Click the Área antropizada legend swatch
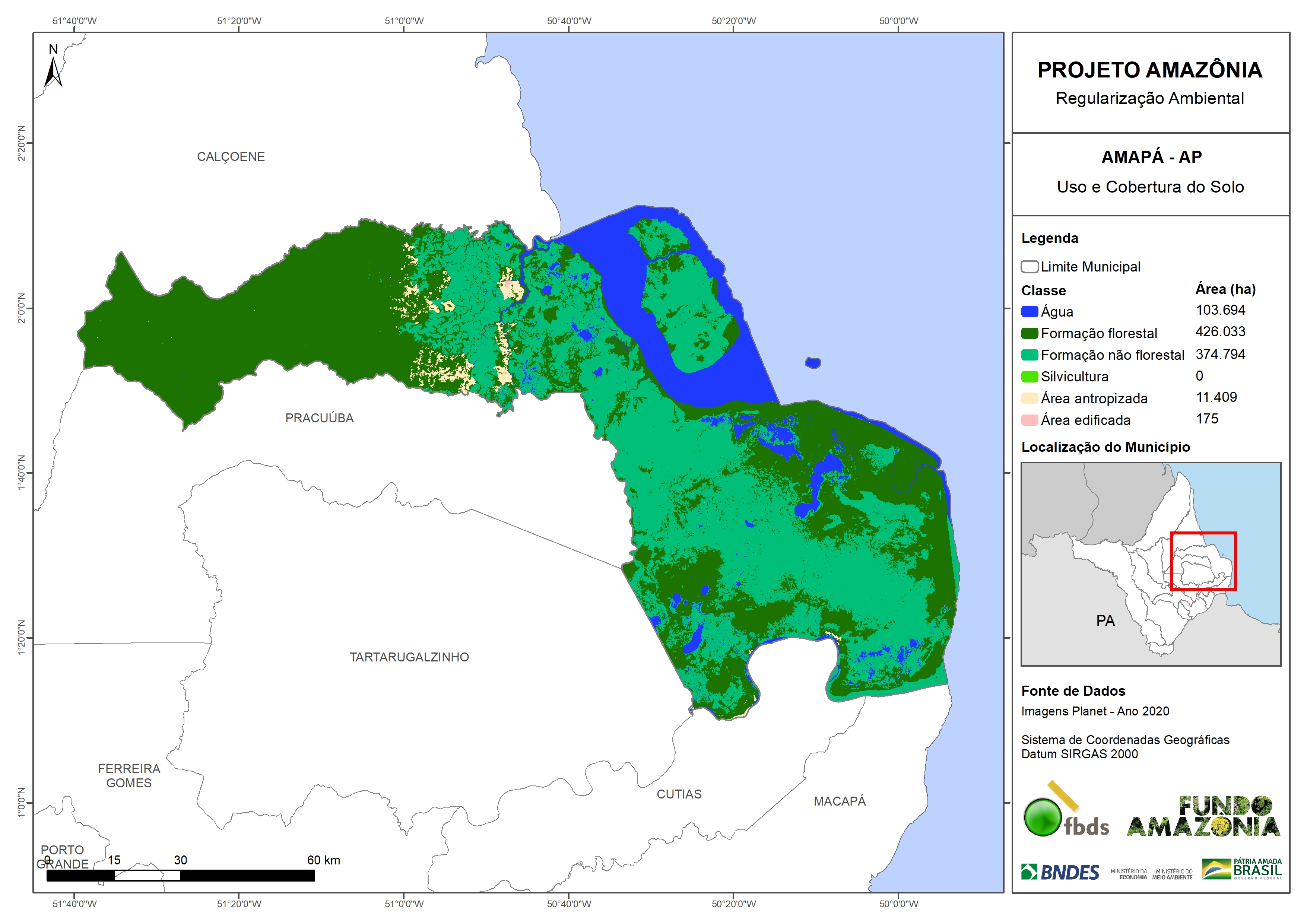The width and height of the screenshot is (1307, 924). pos(1029,398)
